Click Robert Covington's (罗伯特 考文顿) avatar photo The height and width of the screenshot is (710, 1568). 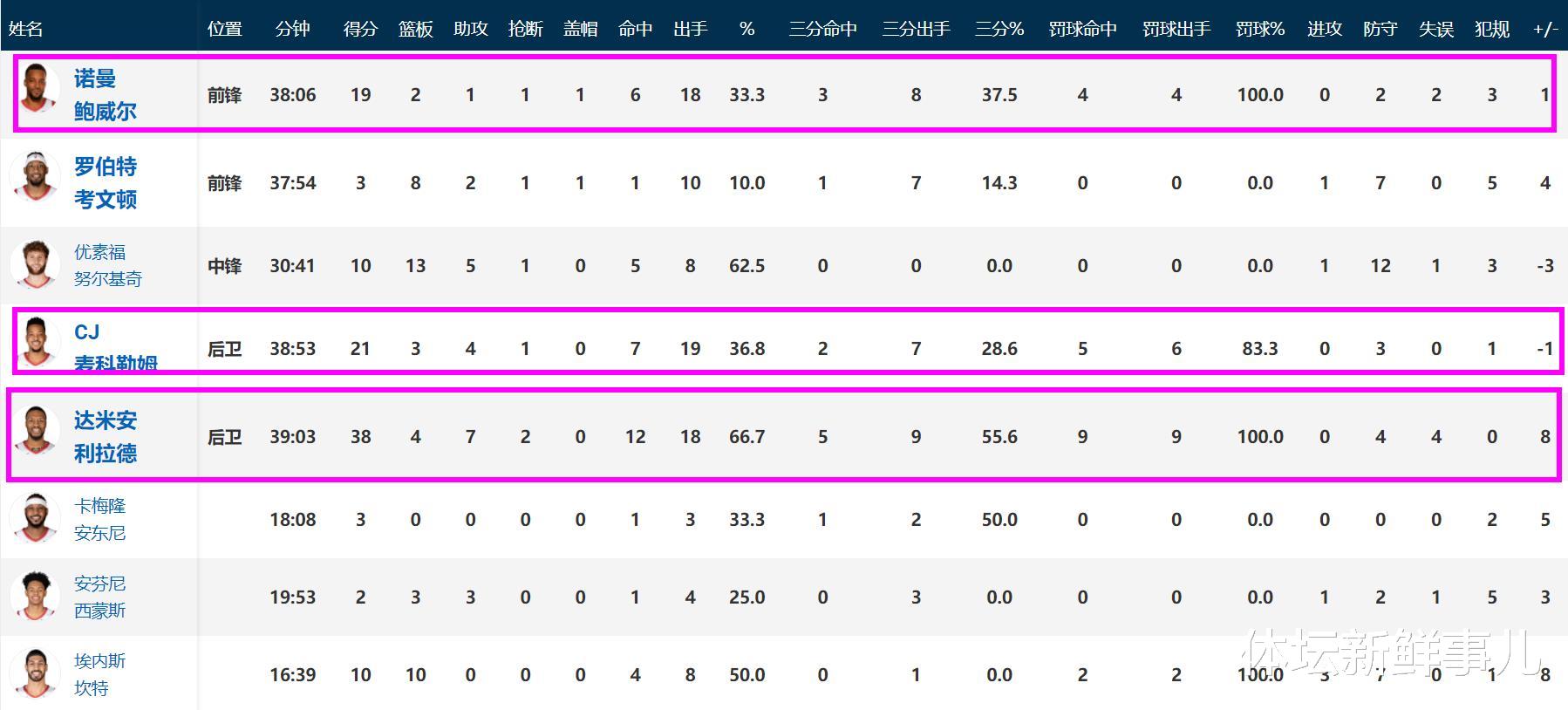35,176
